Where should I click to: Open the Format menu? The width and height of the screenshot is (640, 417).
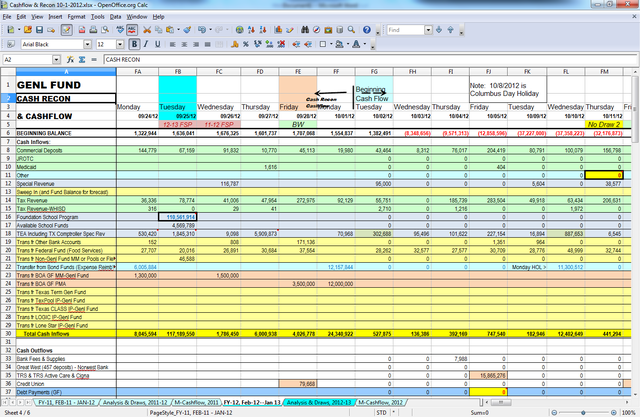pos(76,17)
